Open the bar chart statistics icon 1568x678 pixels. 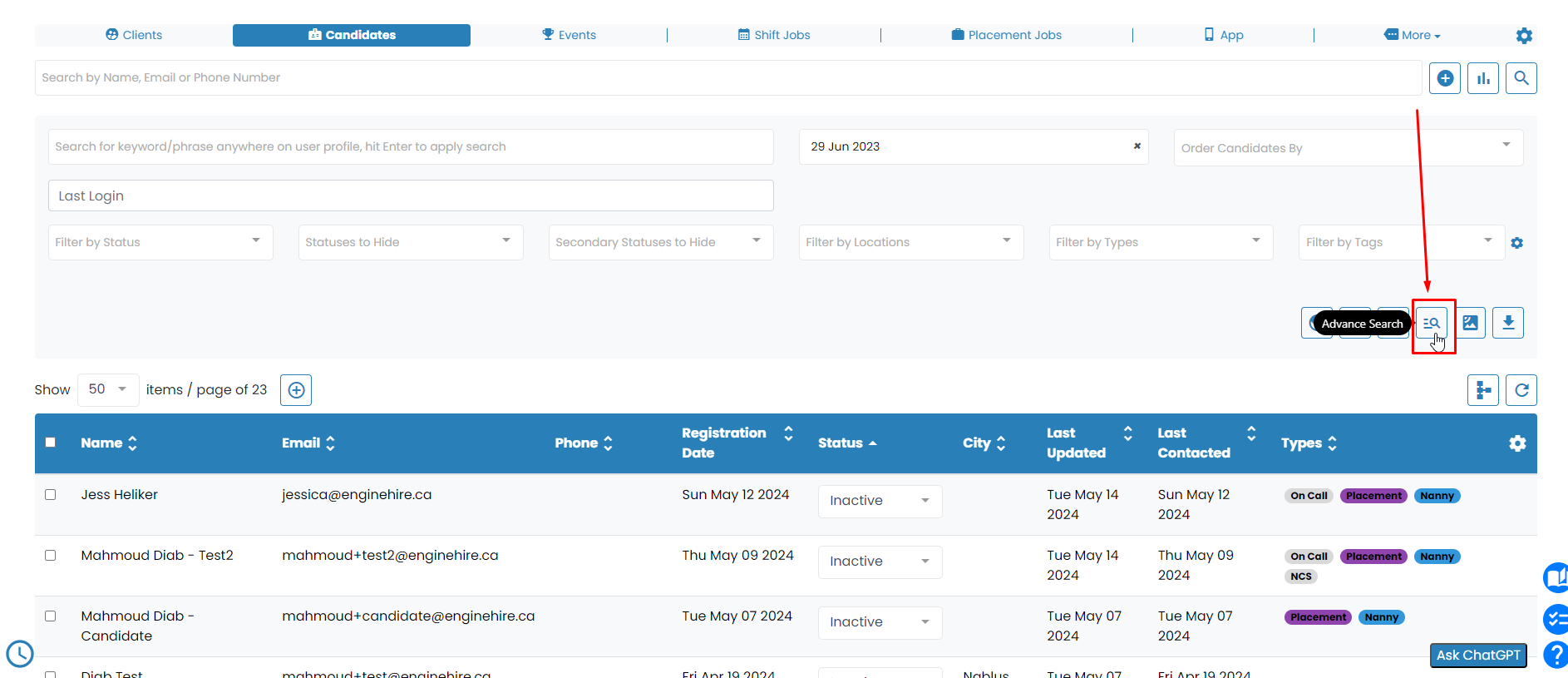(x=1482, y=78)
